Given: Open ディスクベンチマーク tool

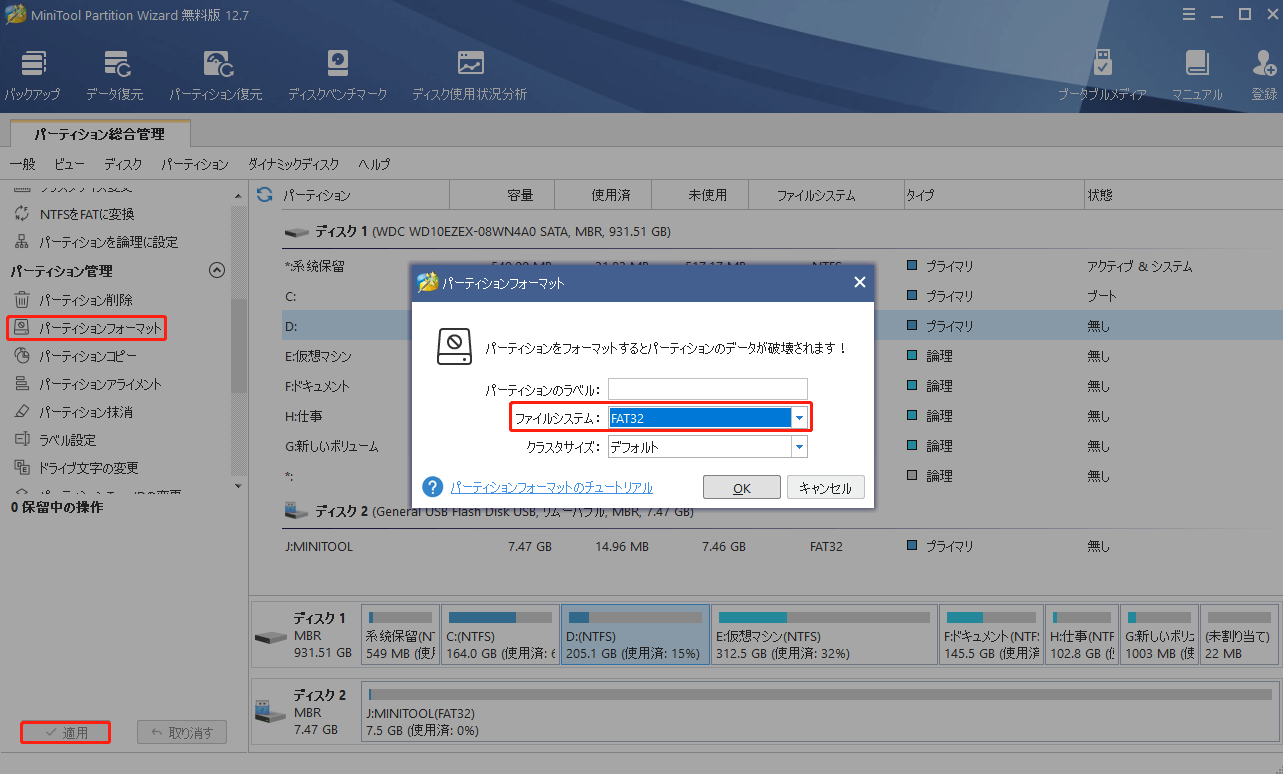Looking at the screenshot, I should 338,75.
